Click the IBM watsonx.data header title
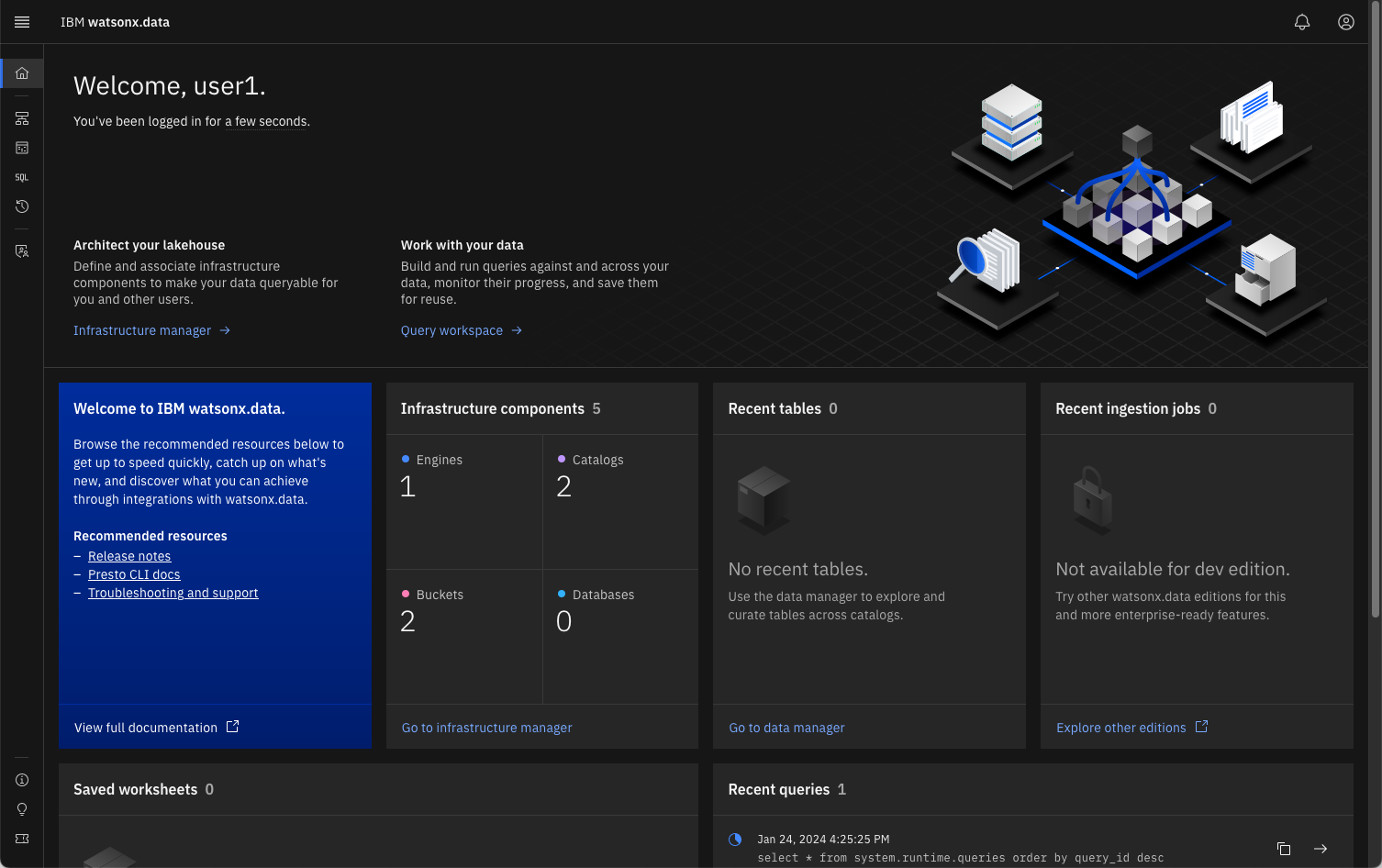Image resolution: width=1382 pixels, height=868 pixels. click(115, 22)
